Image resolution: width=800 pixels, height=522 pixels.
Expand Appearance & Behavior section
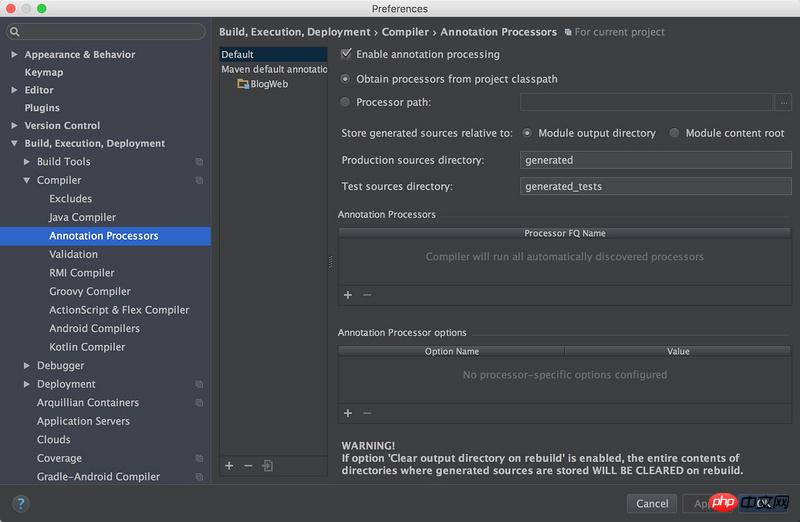(14, 54)
